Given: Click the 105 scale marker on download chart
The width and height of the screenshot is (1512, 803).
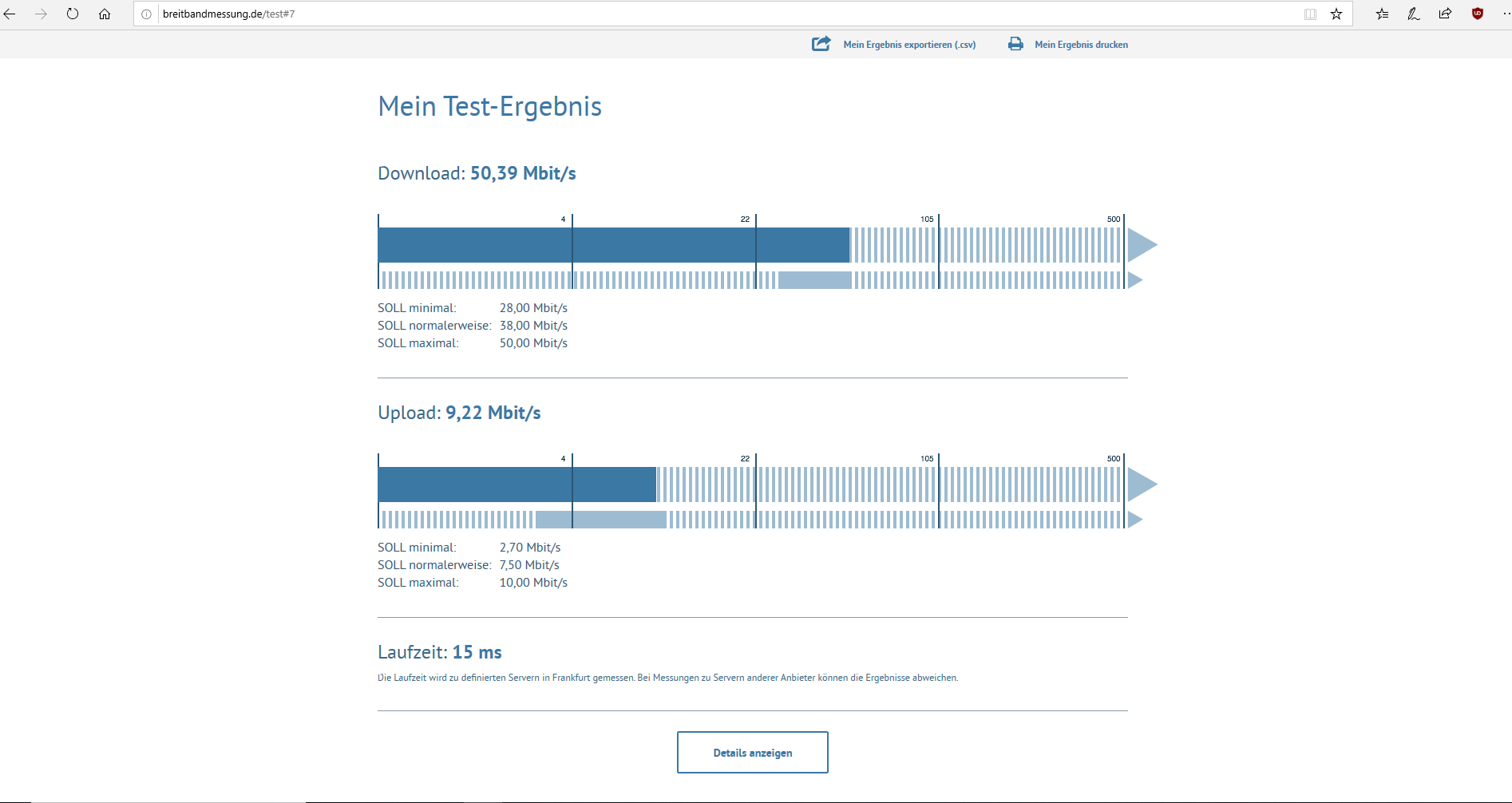Looking at the screenshot, I should click(927, 219).
